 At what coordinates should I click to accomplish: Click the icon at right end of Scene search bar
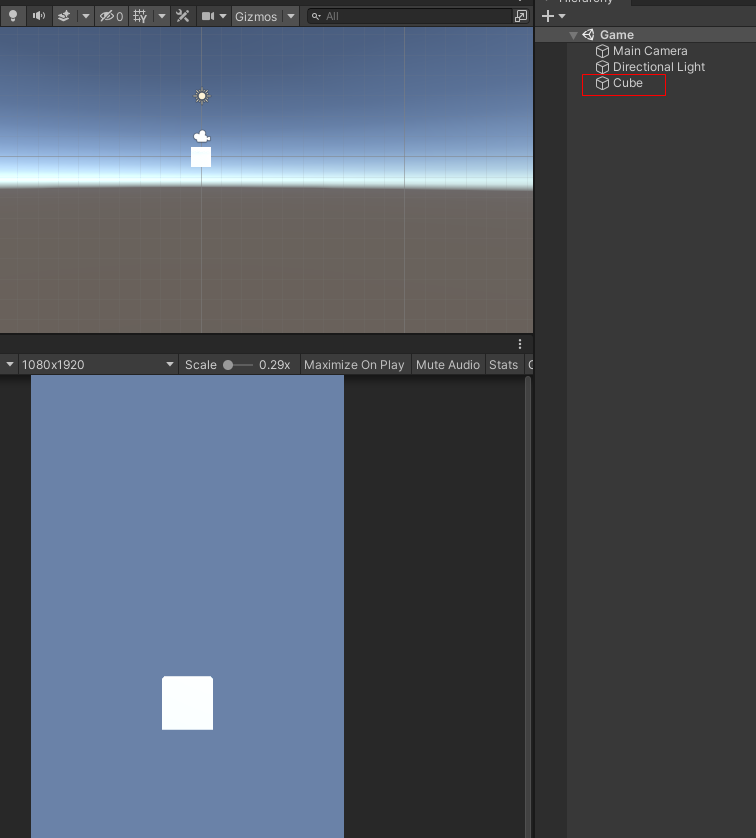[521, 16]
